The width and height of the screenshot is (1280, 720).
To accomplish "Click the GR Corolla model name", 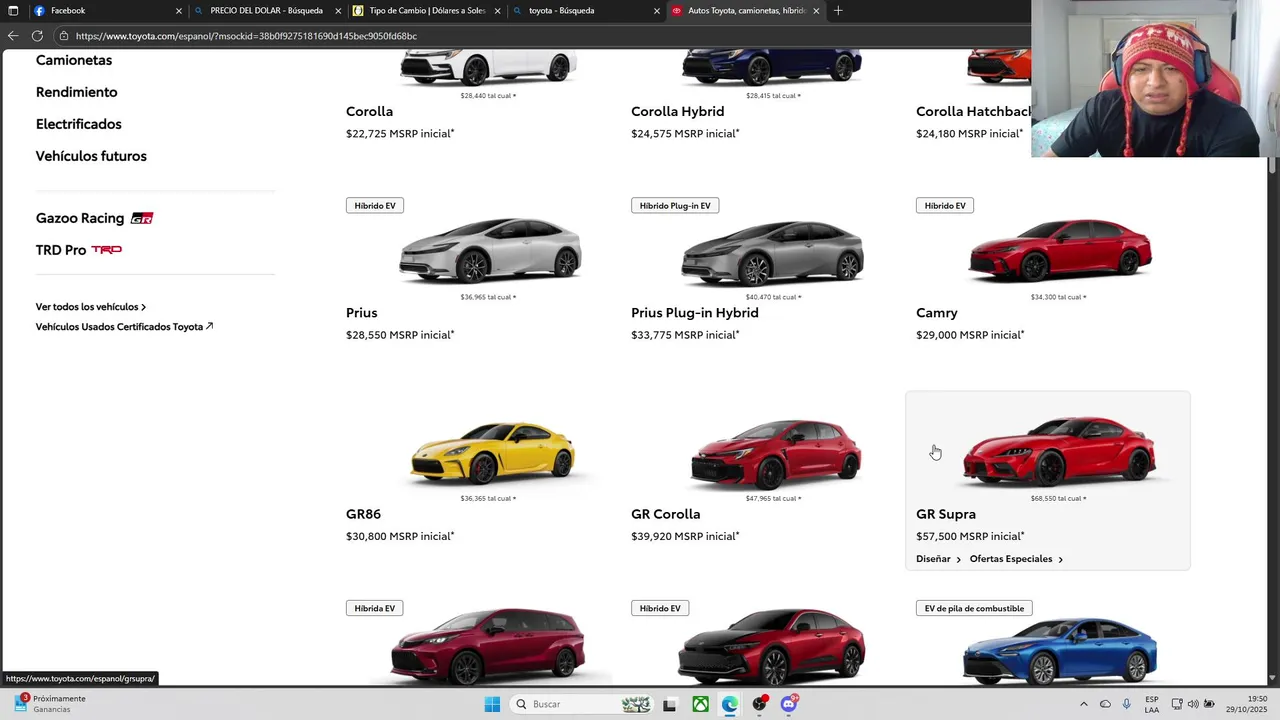I will 665,514.
